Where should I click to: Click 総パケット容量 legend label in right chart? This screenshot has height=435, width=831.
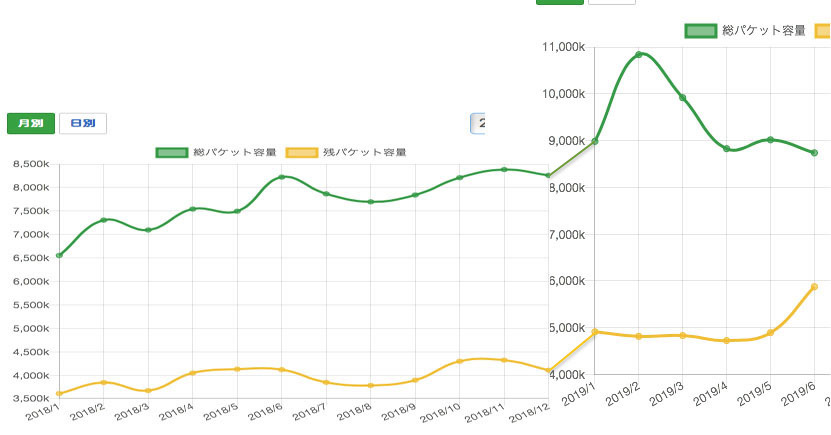(765, 31)
